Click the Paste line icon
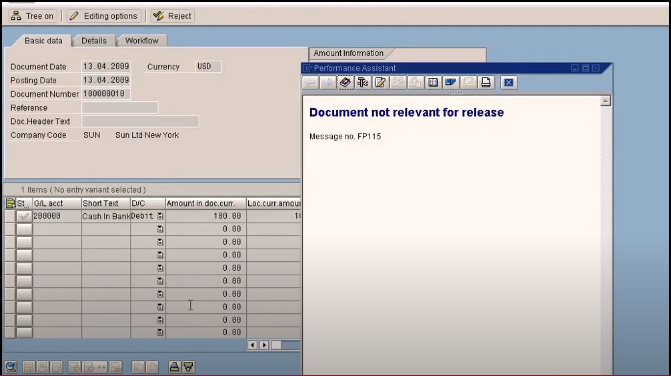 point(152,367)
